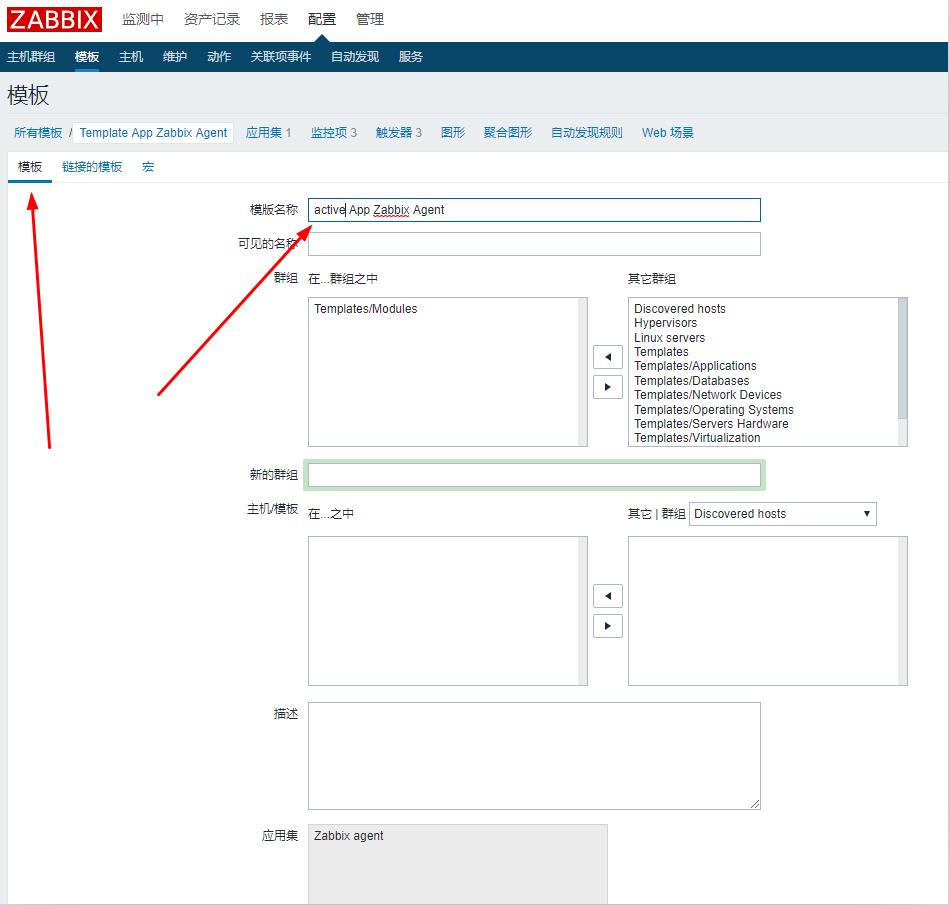Go to 模板 submenu in blue bar
This screenshot has height=905, width=950.
point(87,57)
